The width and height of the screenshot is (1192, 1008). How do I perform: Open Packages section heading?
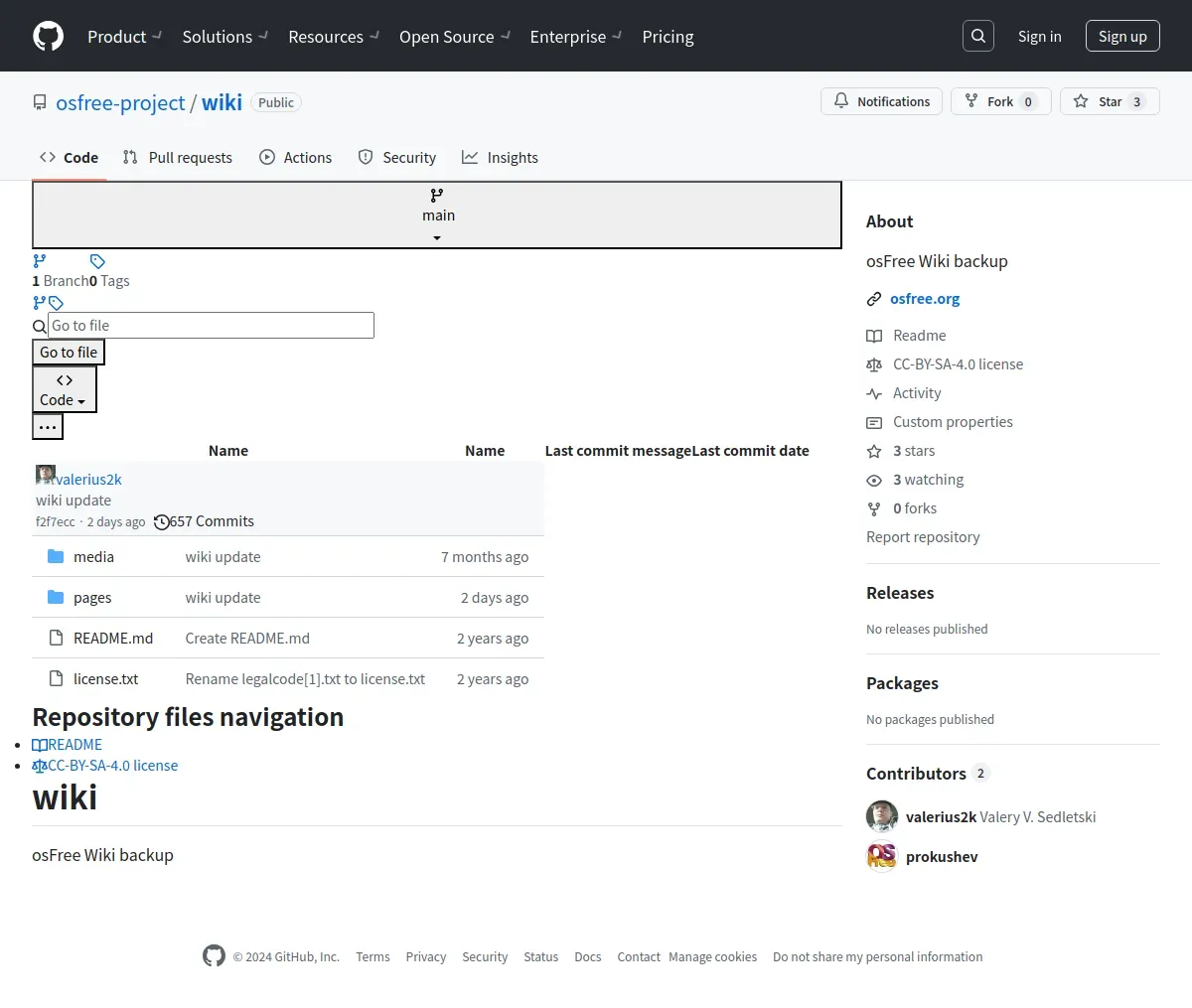click(902, 683)
